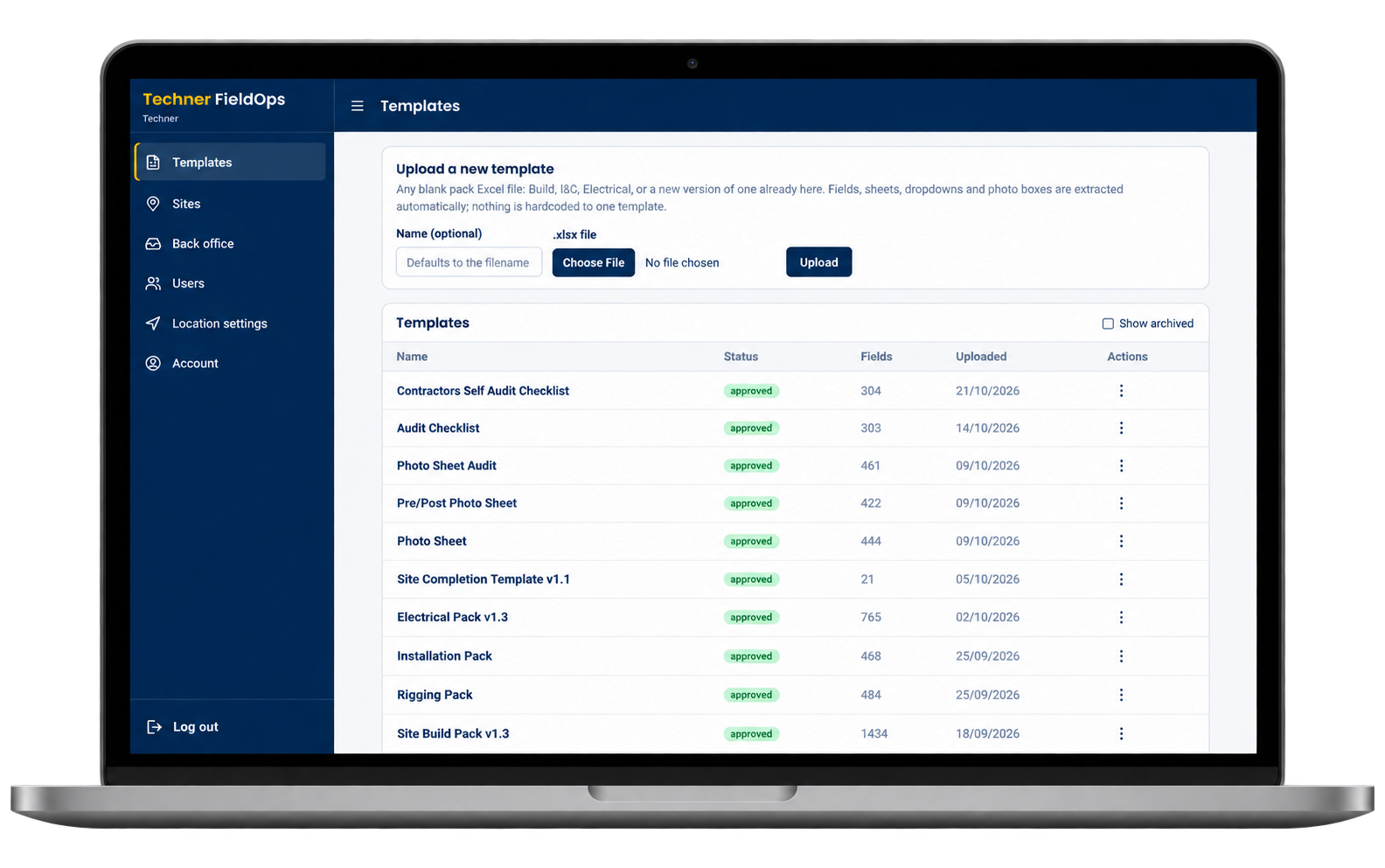Open actions menu for Photo Sheet Audit
Viewport: 1385px width, 868px height.
(x=1121, y=466)
